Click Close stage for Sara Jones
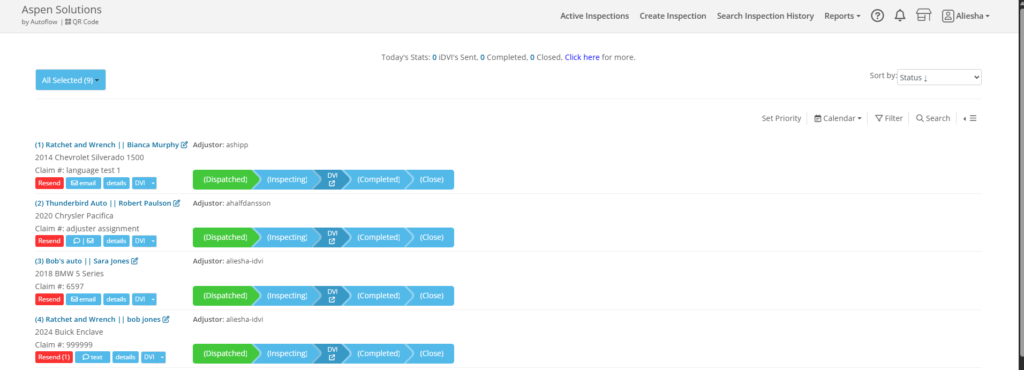Screen dimensions: 1024x370 click(431, 296)
